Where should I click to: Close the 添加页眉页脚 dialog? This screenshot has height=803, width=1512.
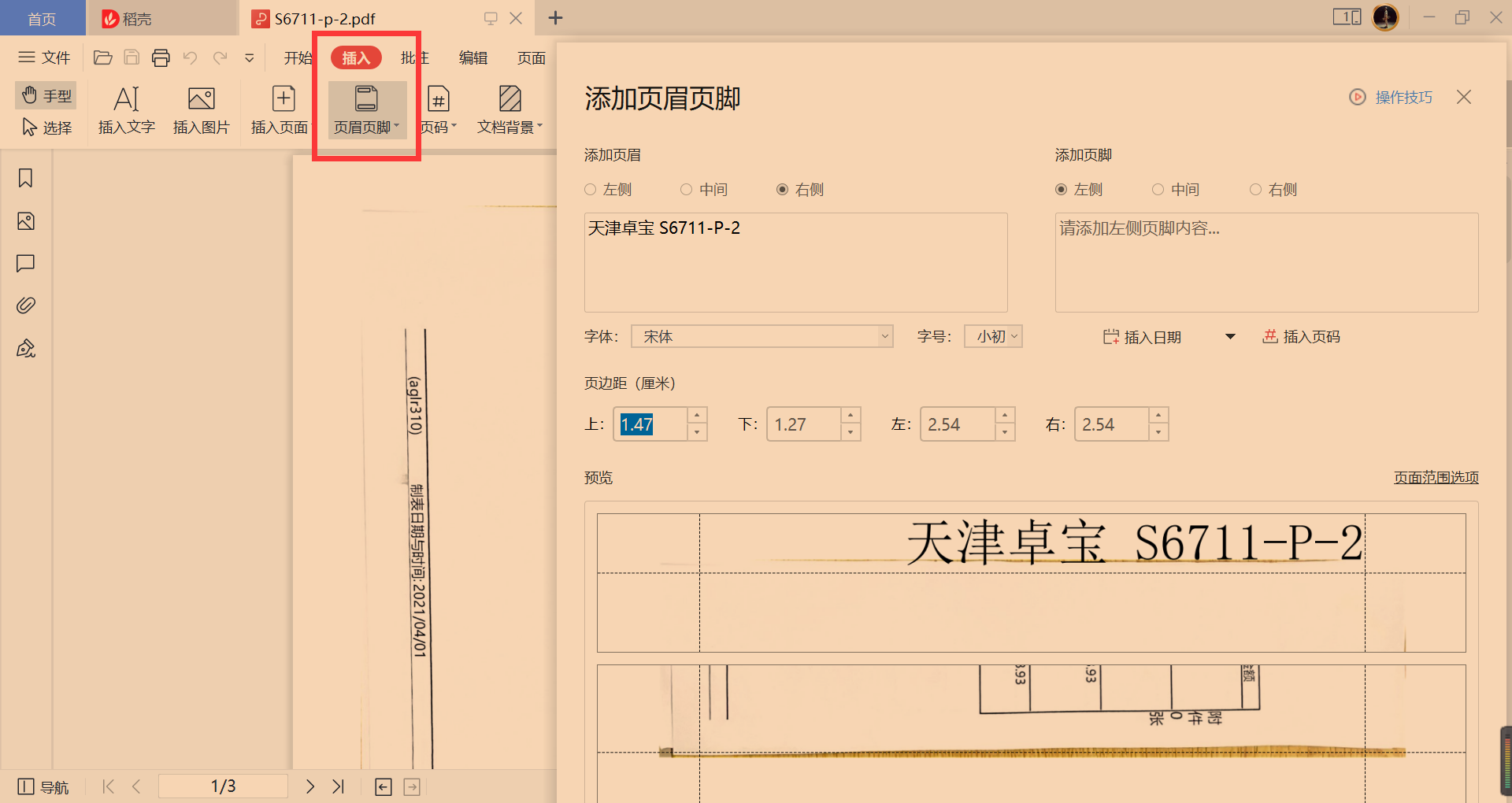tap(1464, 97)
